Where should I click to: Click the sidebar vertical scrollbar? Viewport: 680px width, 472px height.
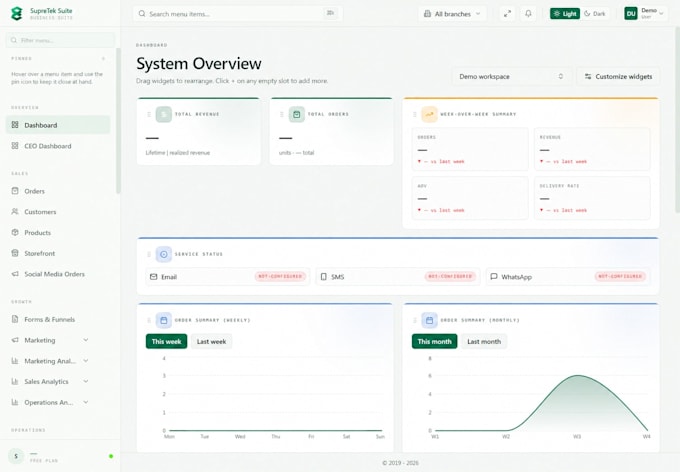[x=118, y=121]
